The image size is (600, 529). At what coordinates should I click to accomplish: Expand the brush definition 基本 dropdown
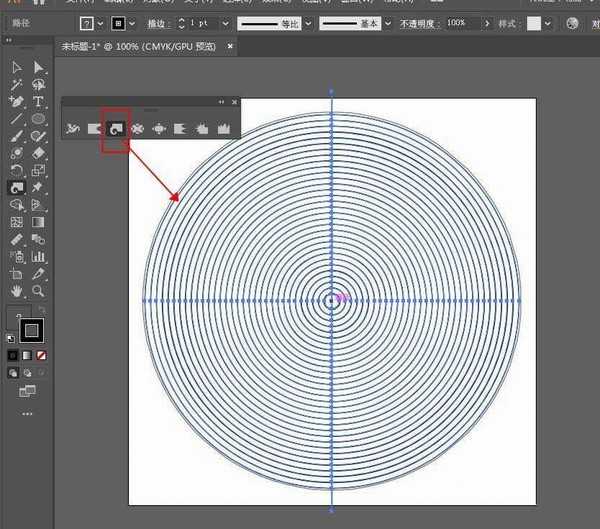point(388,22)
